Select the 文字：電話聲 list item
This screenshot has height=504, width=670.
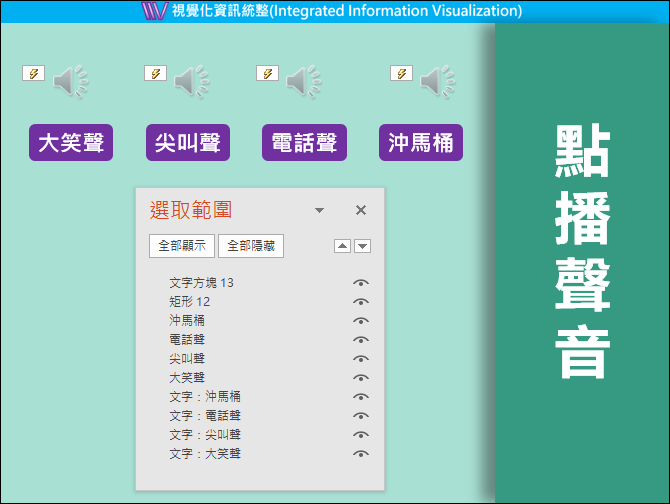pyautogui.click(x=205, y=416)
